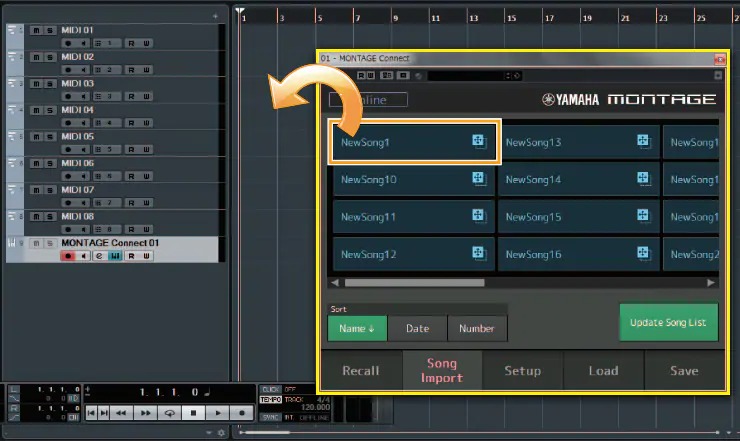
Task: Open MIDI 05 channel selector
Action: pyautogui.click(x=106, y=150)
